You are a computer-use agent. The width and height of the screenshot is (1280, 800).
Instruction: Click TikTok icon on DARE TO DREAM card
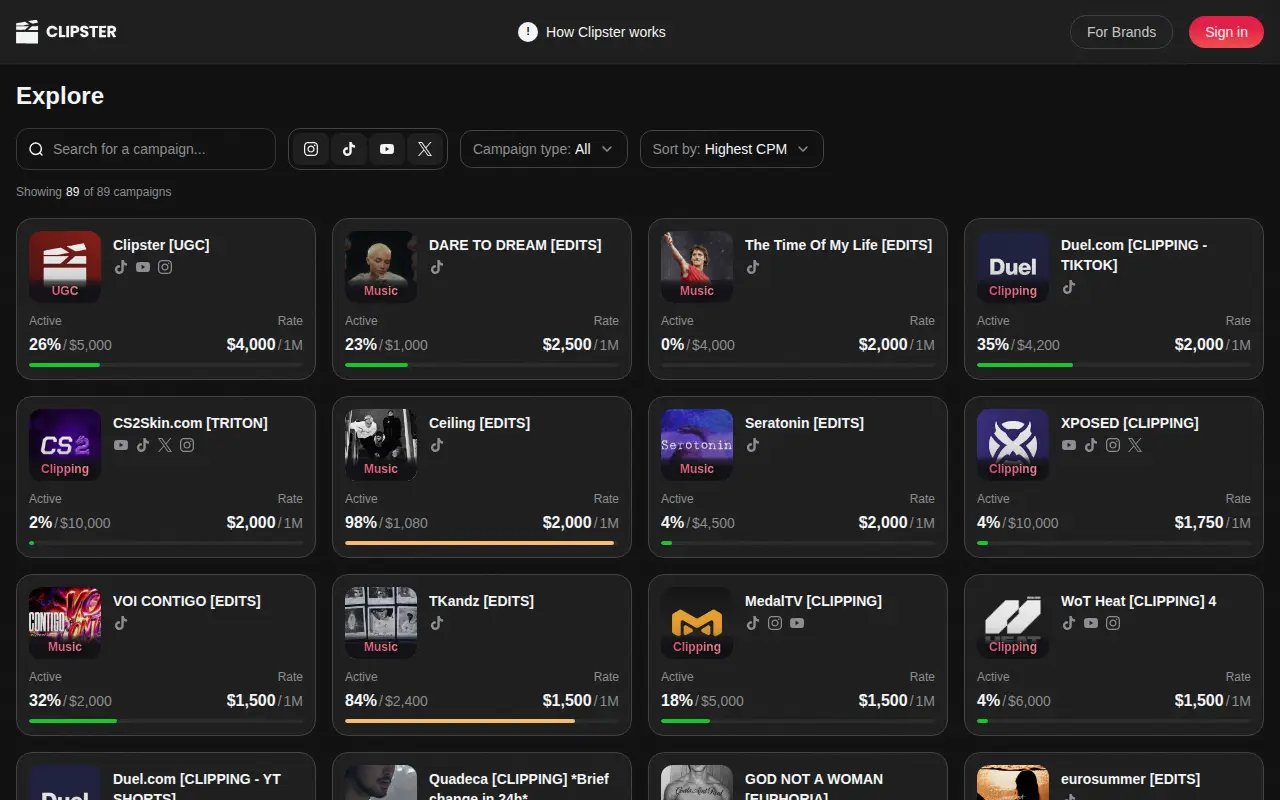pos(437,267)
